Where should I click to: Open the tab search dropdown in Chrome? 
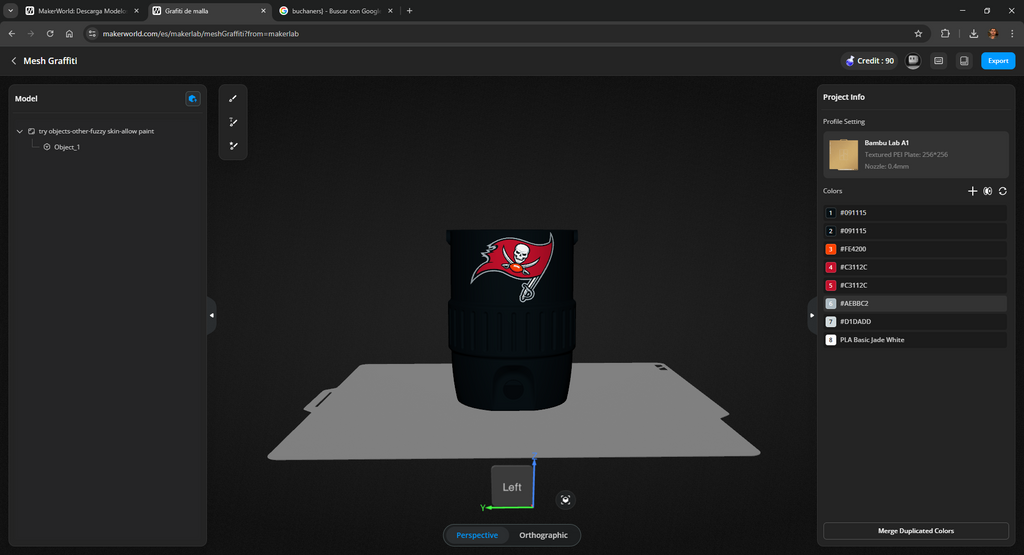10,10
